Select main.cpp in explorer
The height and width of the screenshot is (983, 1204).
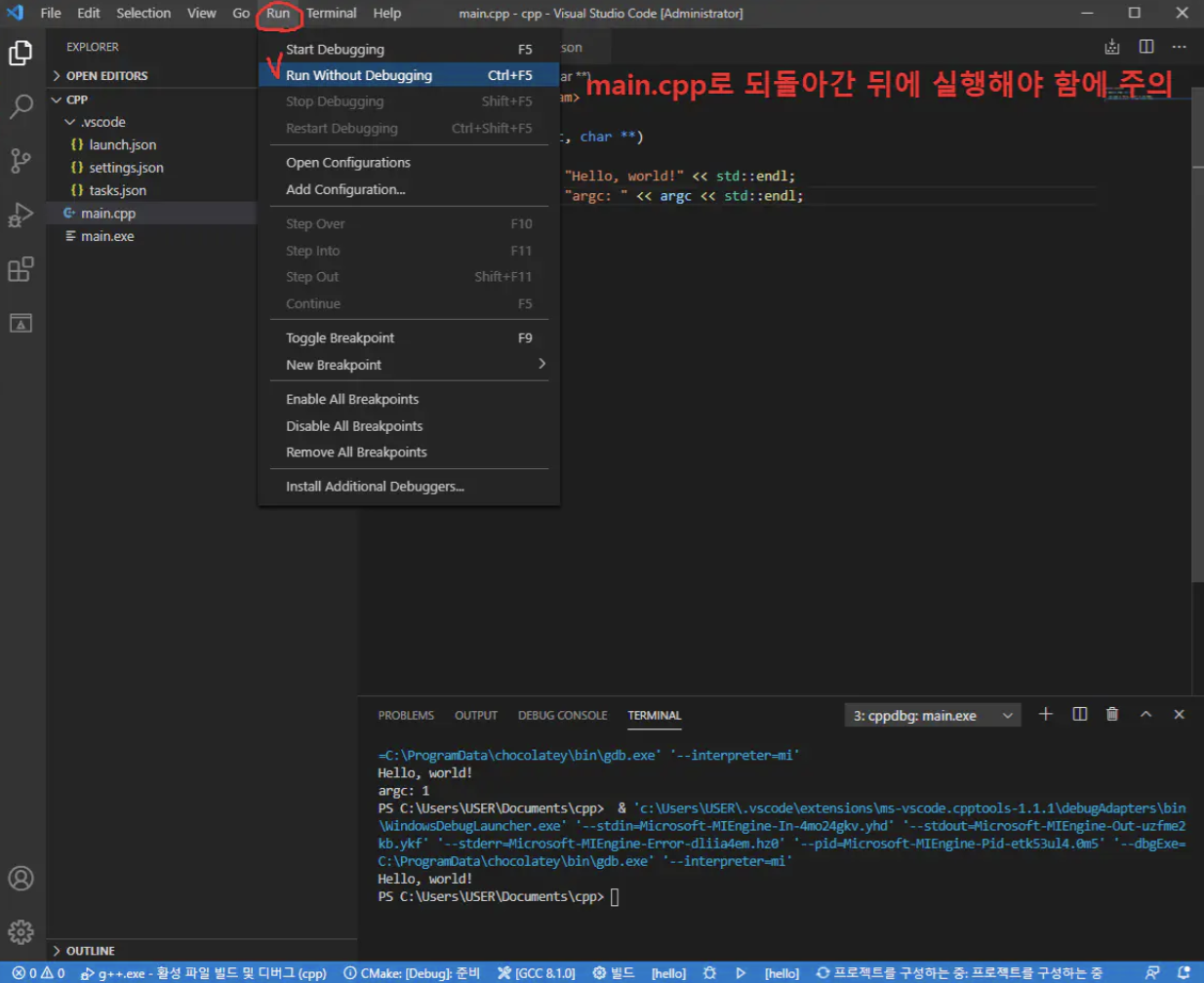(151, 213)
